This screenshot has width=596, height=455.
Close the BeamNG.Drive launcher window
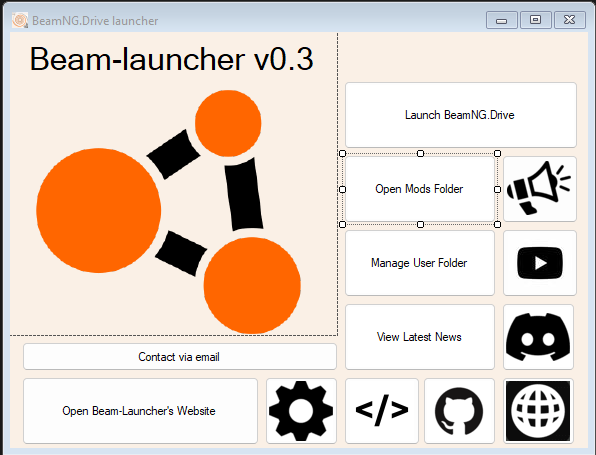[569, 20]
